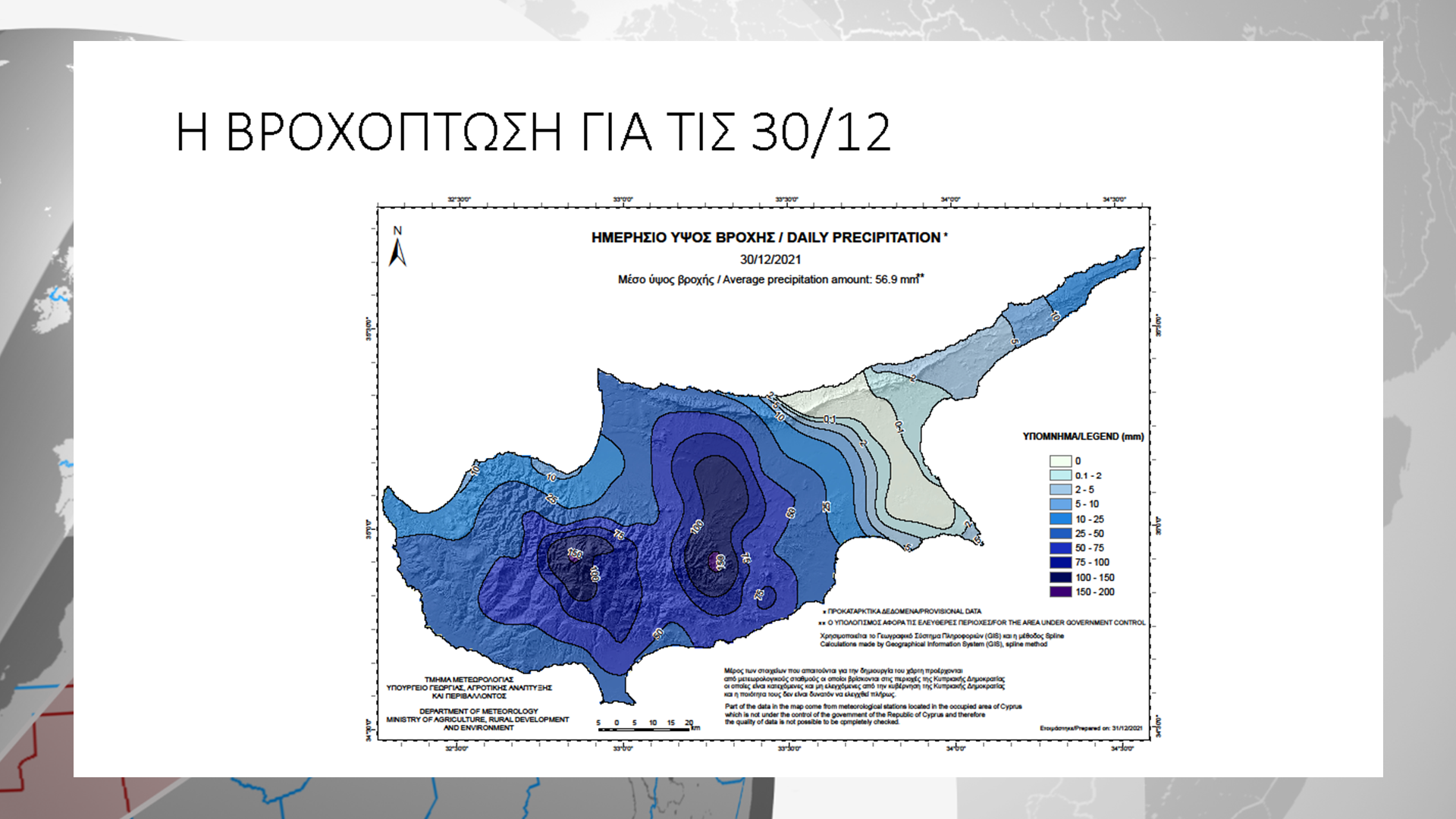Click the 30/12/2021 date label

[x=770, y=259]
